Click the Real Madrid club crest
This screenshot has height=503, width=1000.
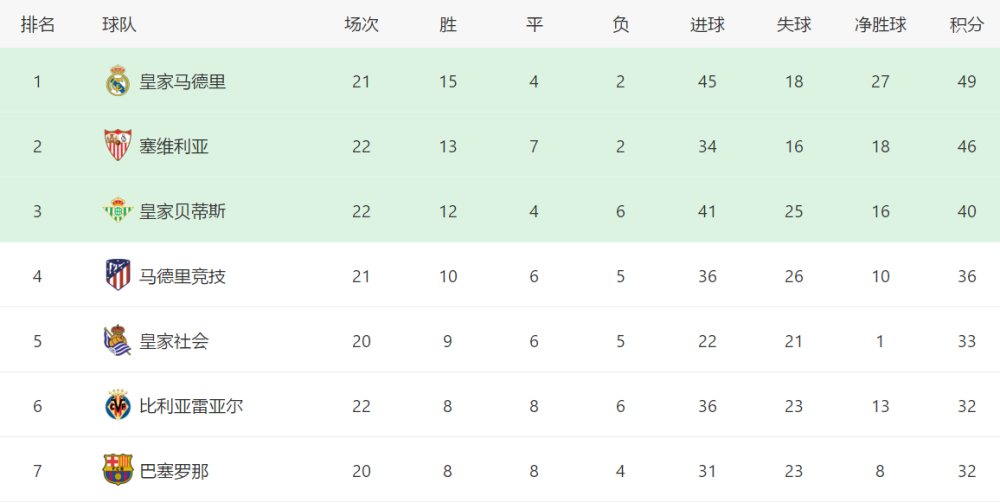tap(118, 81)
